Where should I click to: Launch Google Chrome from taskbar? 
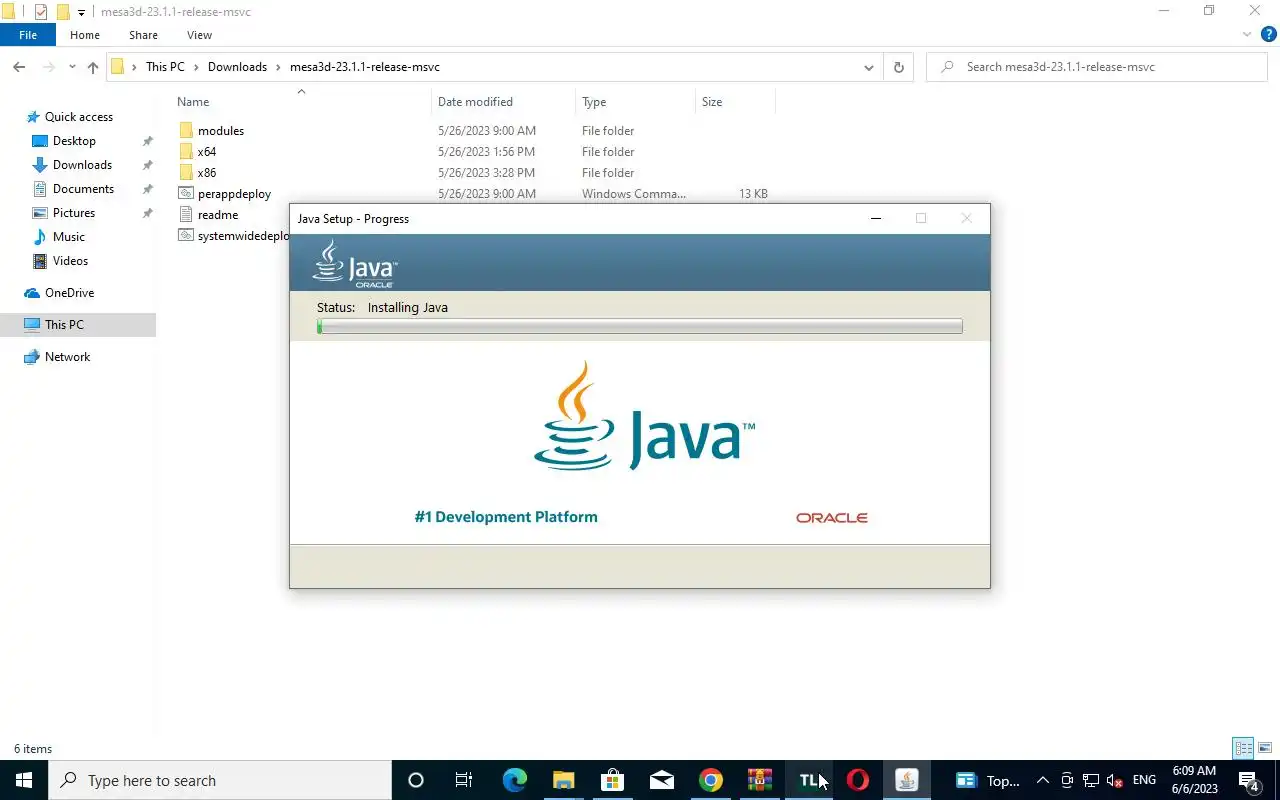point(710,780)
